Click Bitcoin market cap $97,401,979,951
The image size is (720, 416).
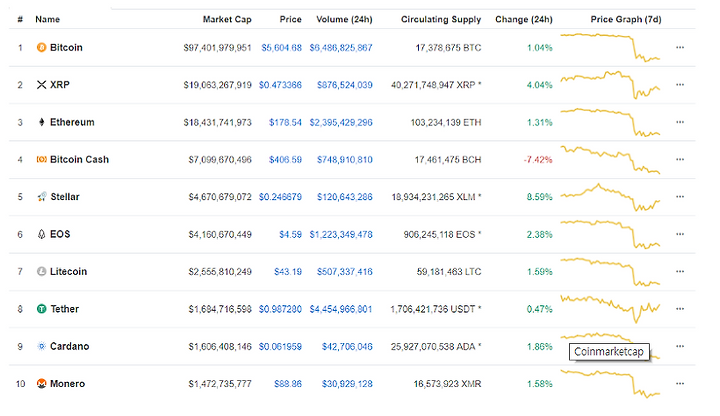coord(217,48)
